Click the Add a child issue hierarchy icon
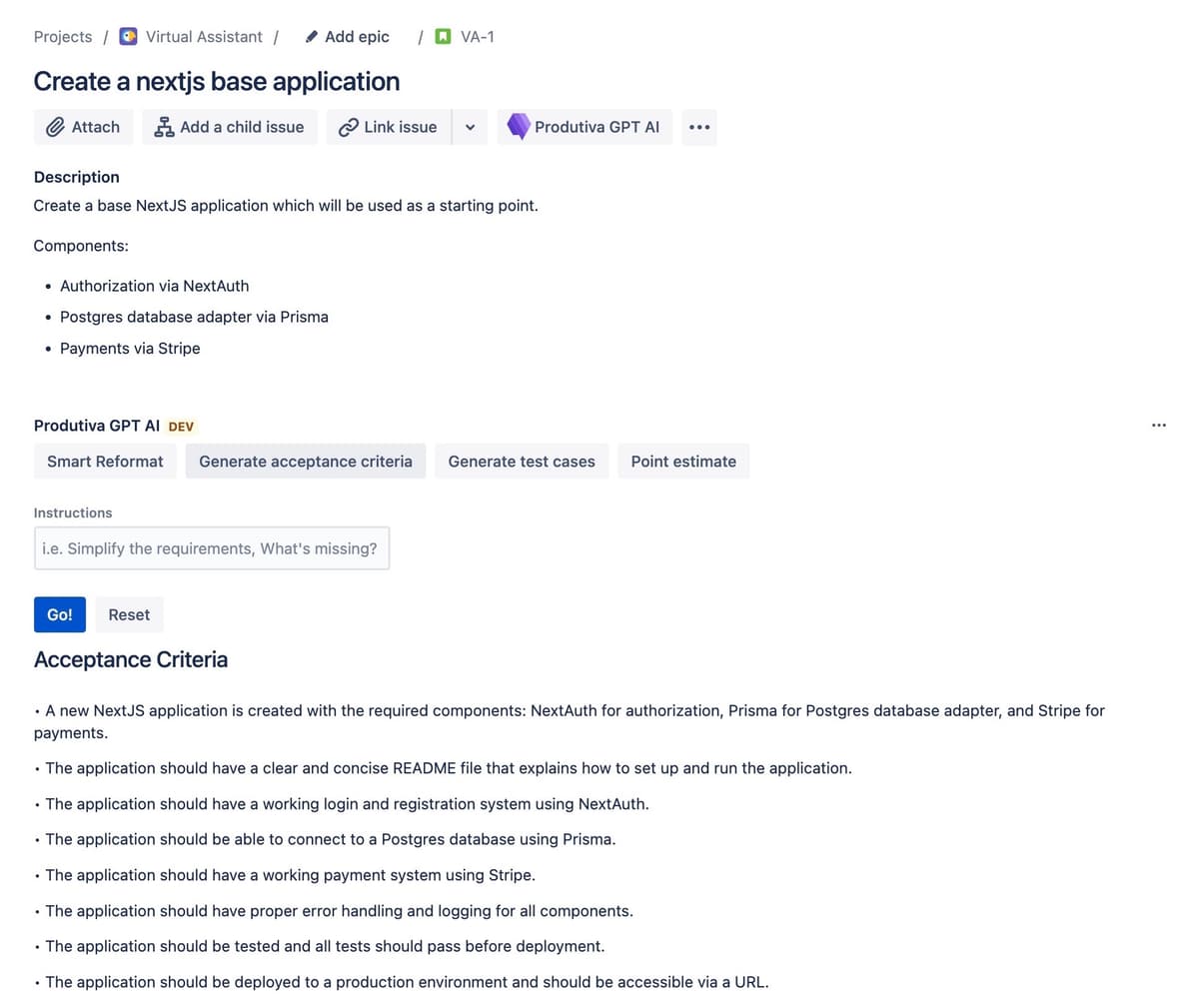Screen dimensions: 1199x1008 [163, 127]
